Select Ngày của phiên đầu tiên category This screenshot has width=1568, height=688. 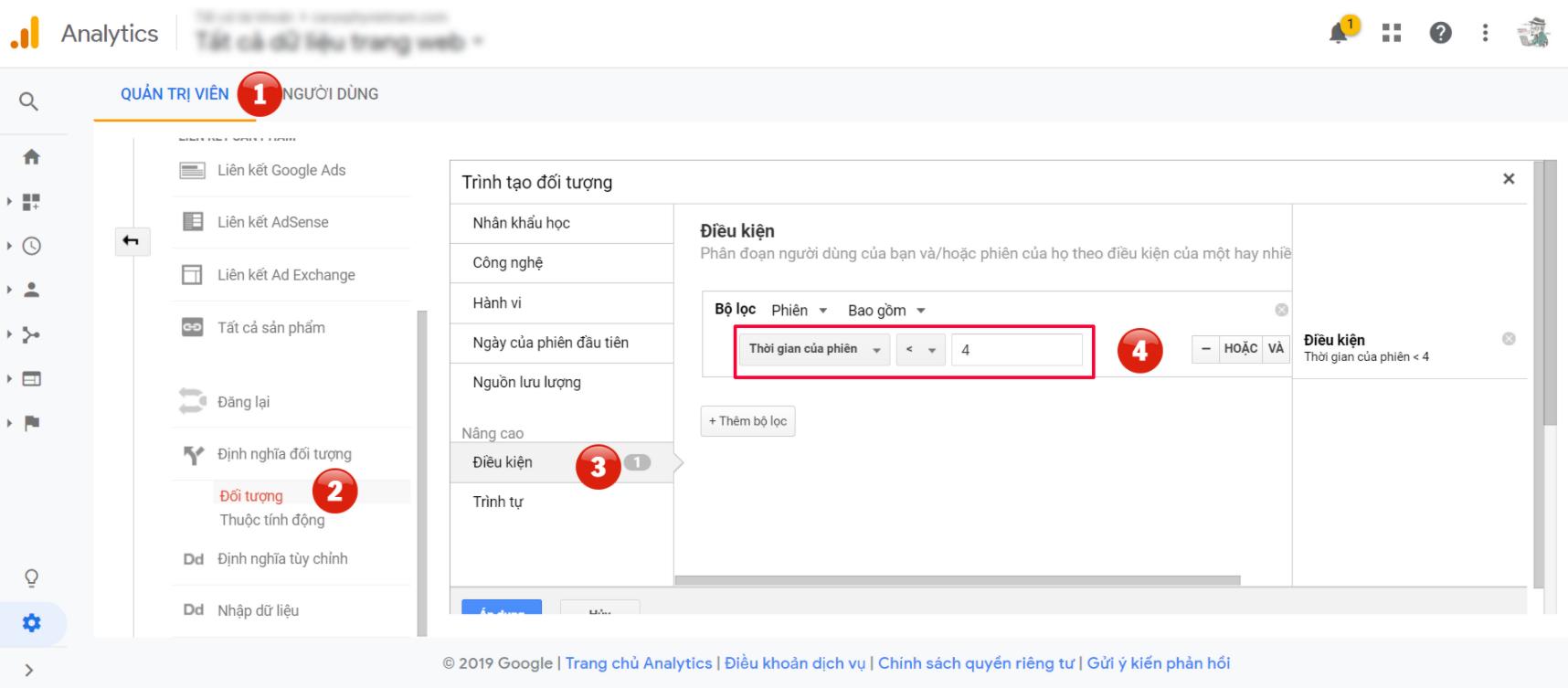(562, 343)
